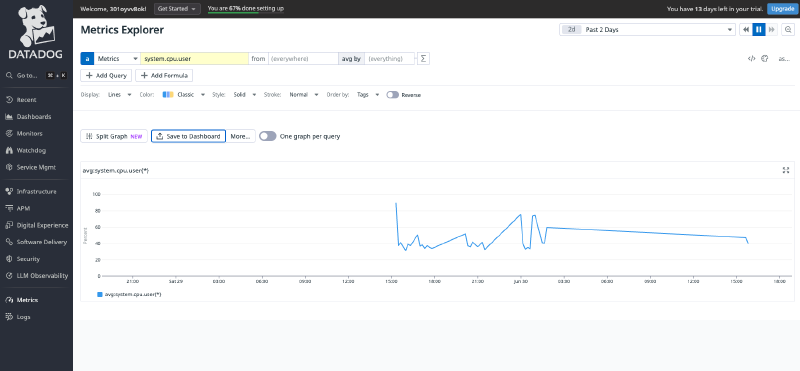Open the Go to search

click(x=36, y=75)
